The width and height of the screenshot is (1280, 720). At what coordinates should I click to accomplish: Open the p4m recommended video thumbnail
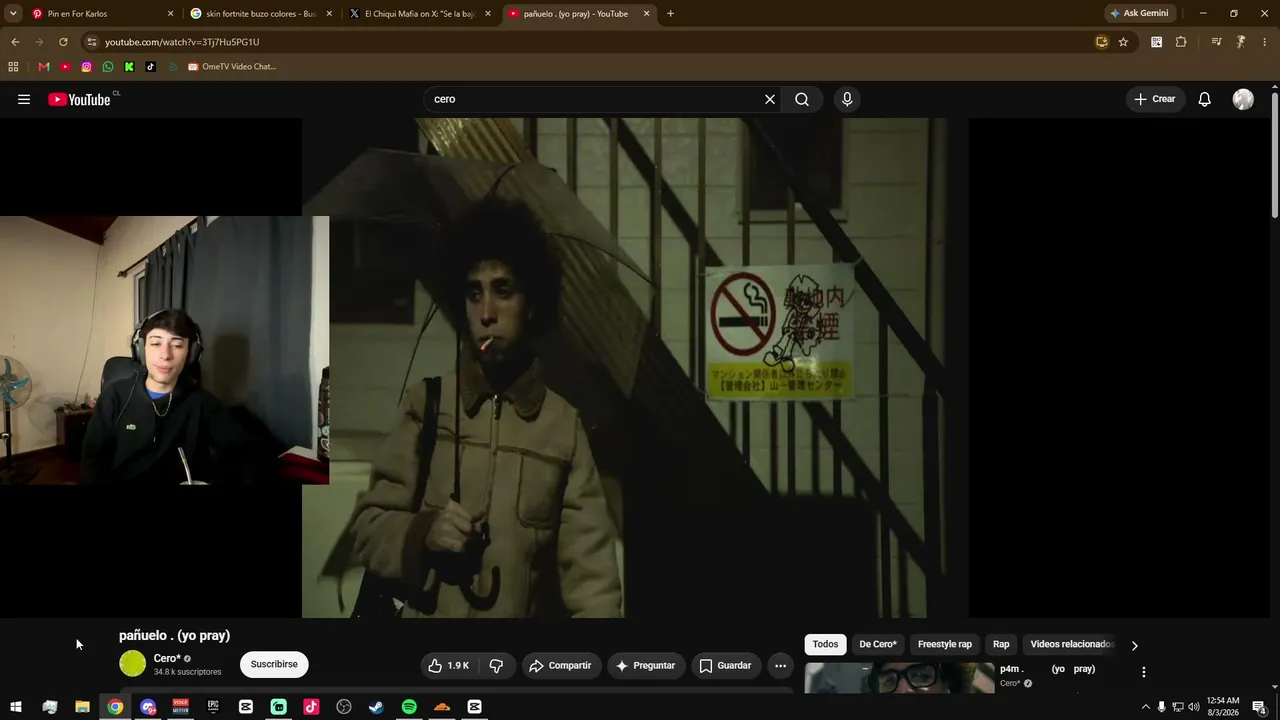899,677
